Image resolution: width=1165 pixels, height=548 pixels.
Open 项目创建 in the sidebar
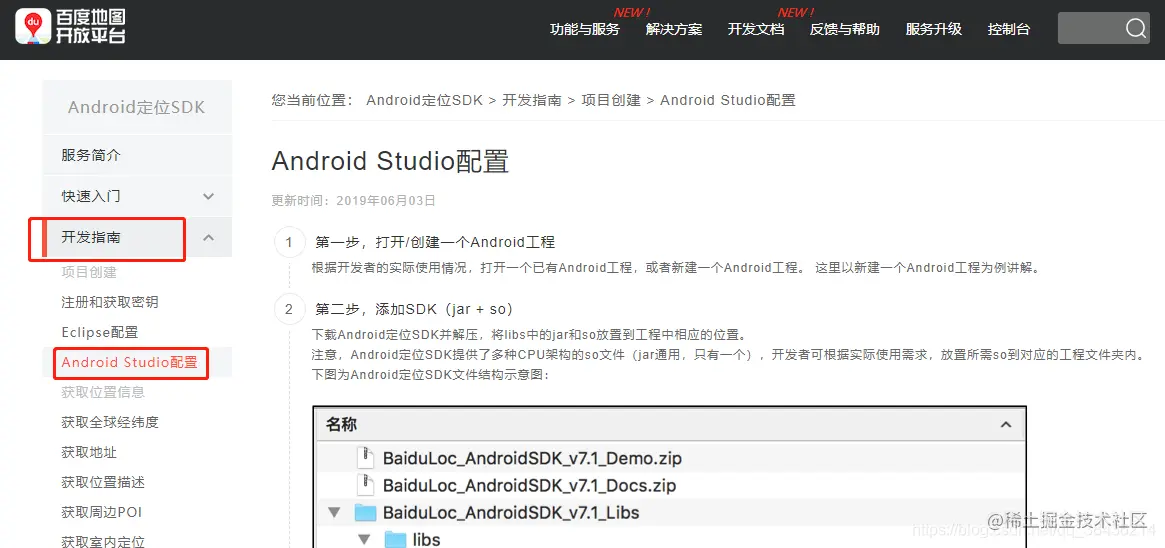(89, 273)
